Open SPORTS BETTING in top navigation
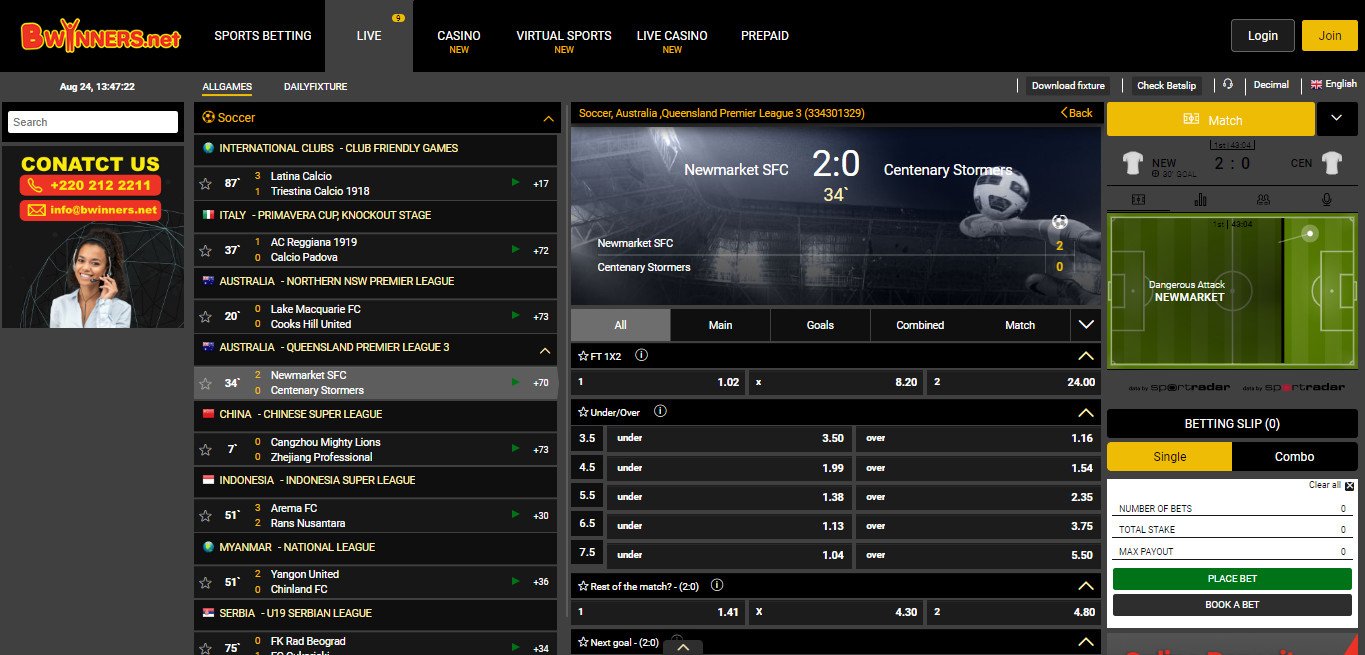The height and width of the screenshot is (655, 1365). coord(263,36)
